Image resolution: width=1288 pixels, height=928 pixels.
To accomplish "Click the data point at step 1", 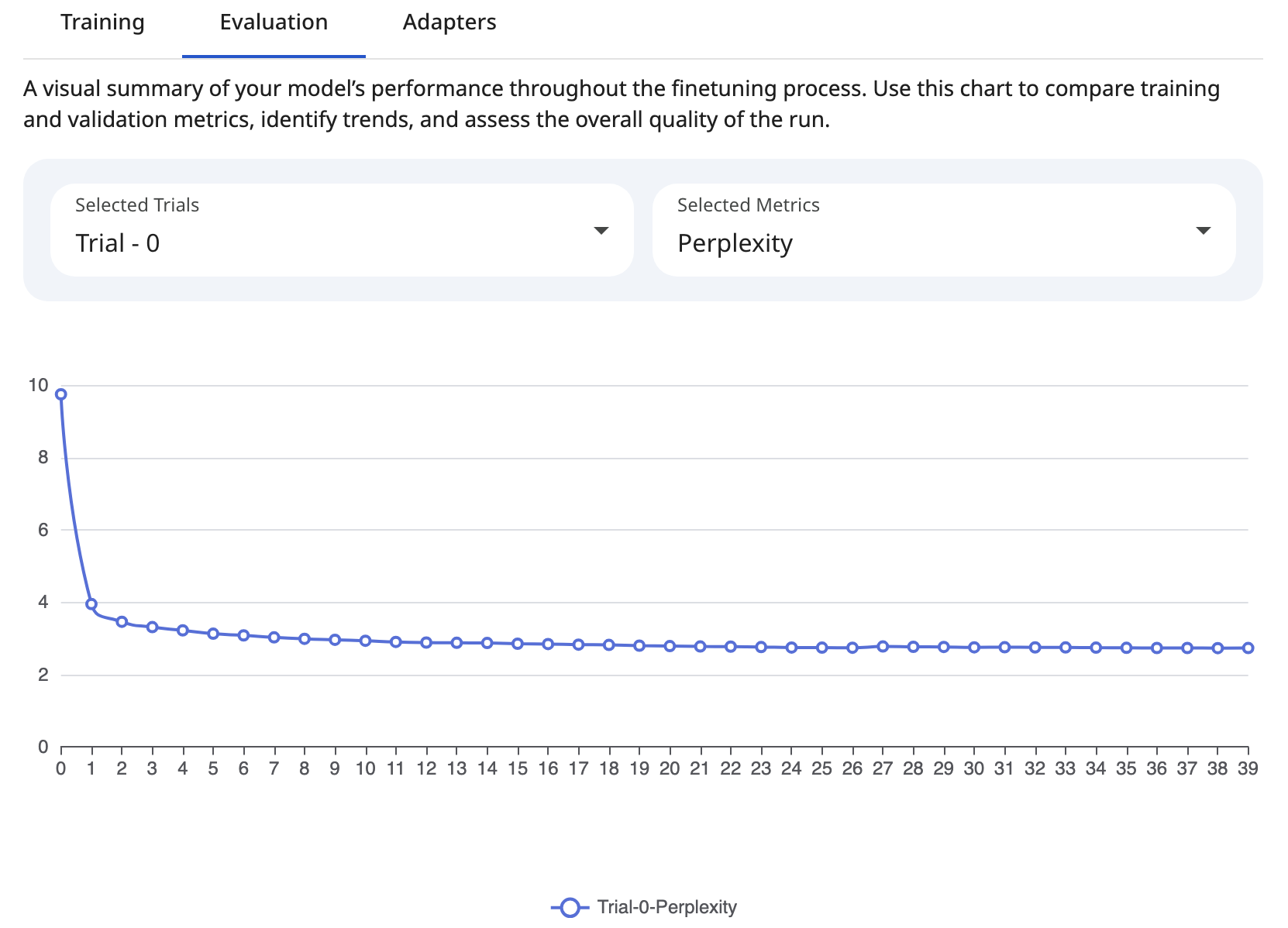I will point(91,604).
